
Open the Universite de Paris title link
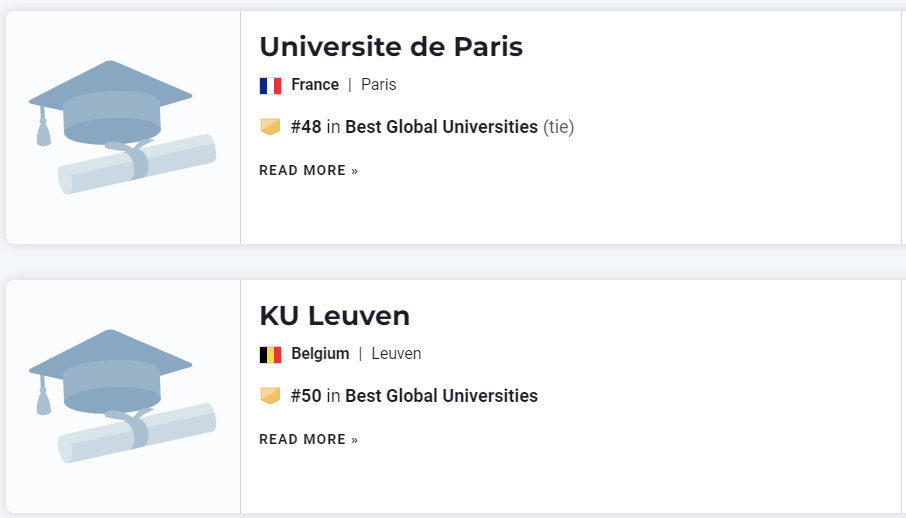[x=391, y=47]
